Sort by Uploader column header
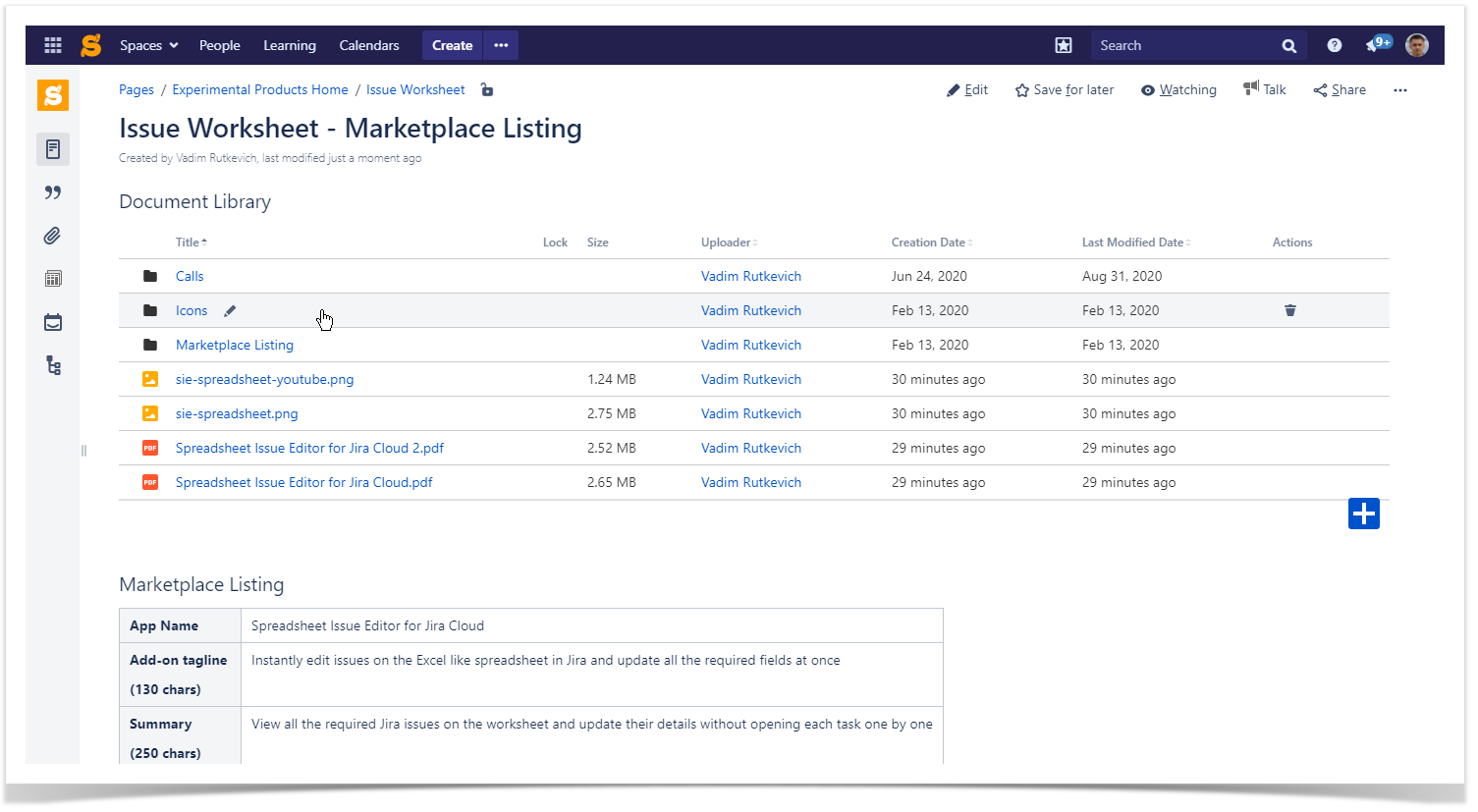The height and width of the screenshot is (812, 1478). [x=729, y=243]
